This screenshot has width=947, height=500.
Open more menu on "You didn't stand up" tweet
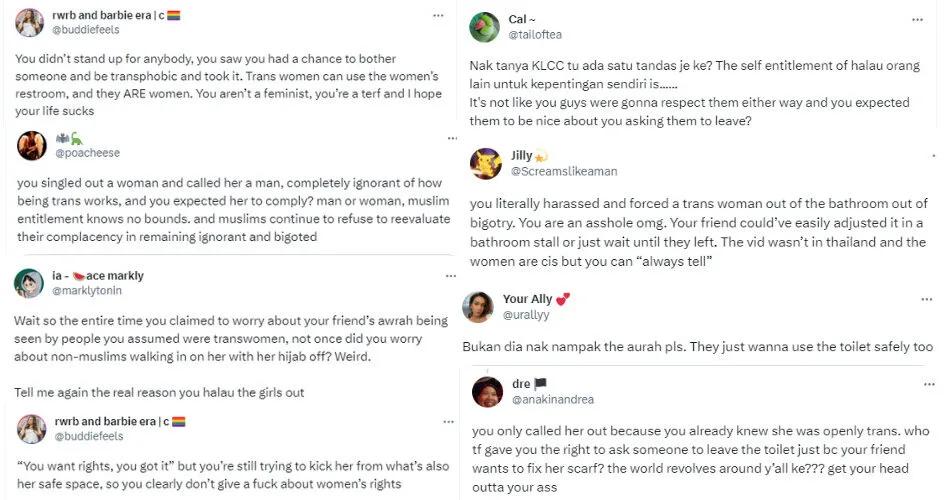[437, 16]
